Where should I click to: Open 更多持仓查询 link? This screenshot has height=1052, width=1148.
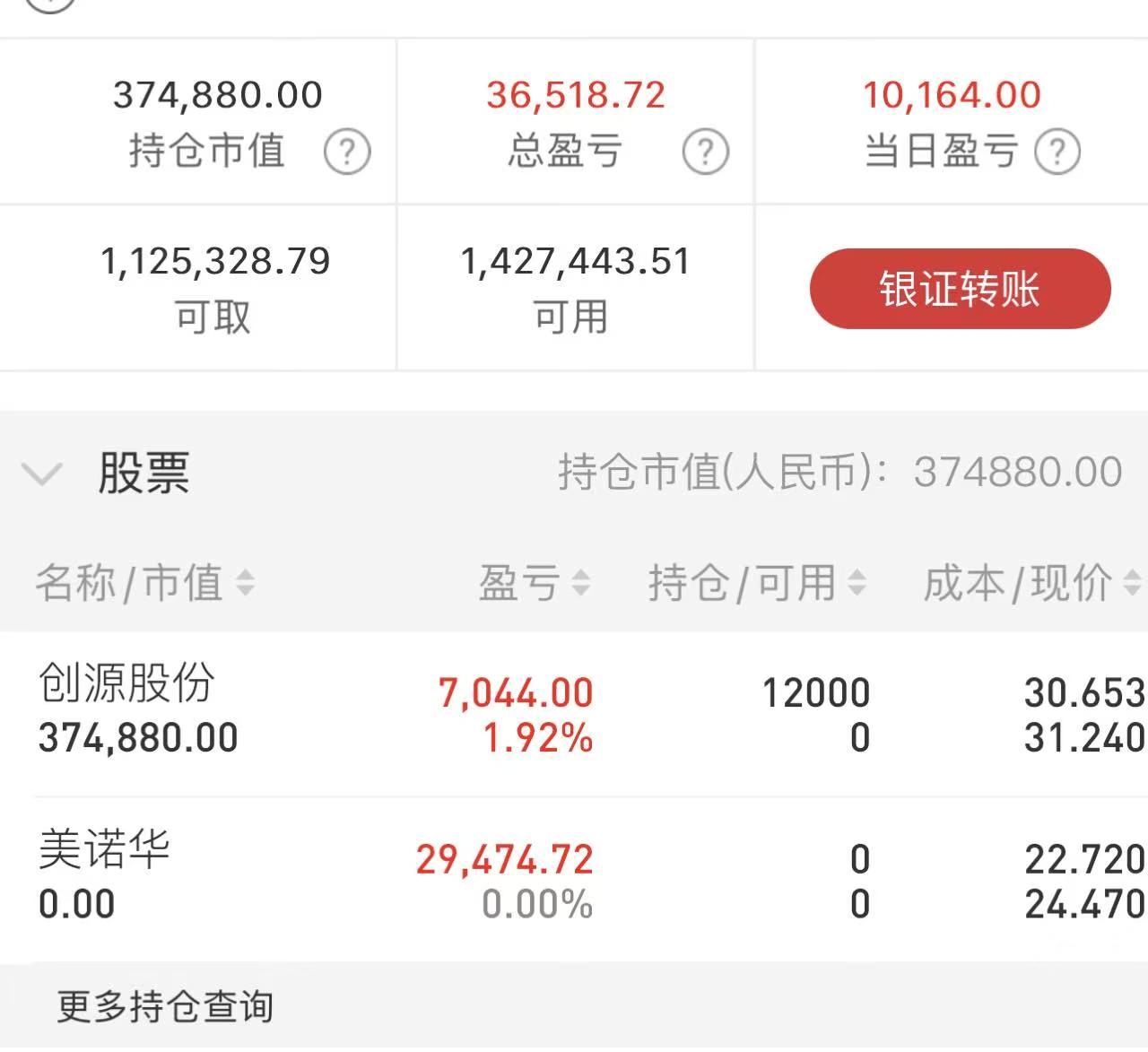pyautogui.click(x=165, y=1006)
